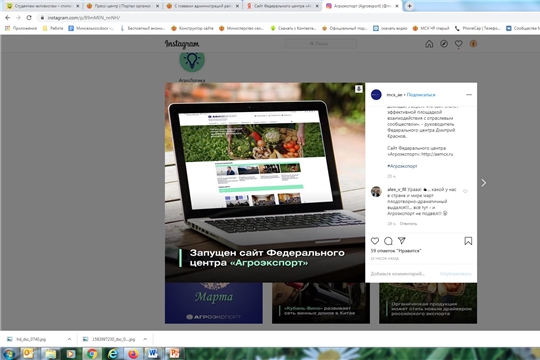Open the Explore compass icon
The height and width of the screenshot is (360, 540).
[444, 44]
